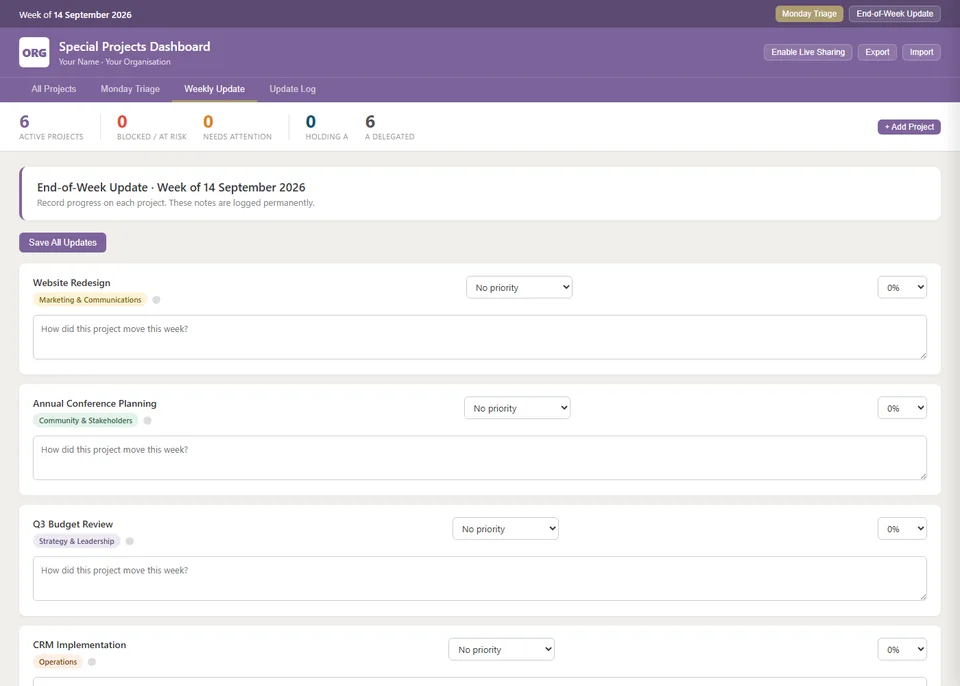This screenshot has height=686, width=960.
Task: Switch to Monday Triage tab
Action: click(130, 89)
